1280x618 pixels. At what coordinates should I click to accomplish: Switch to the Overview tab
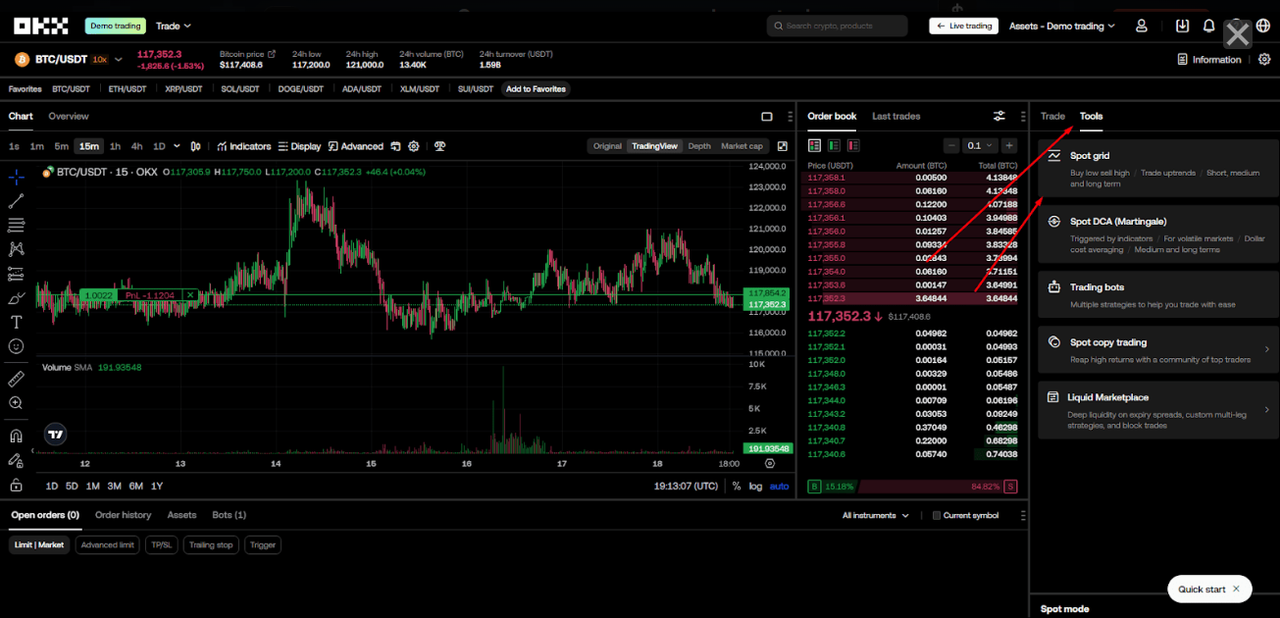tap(68, 117)
